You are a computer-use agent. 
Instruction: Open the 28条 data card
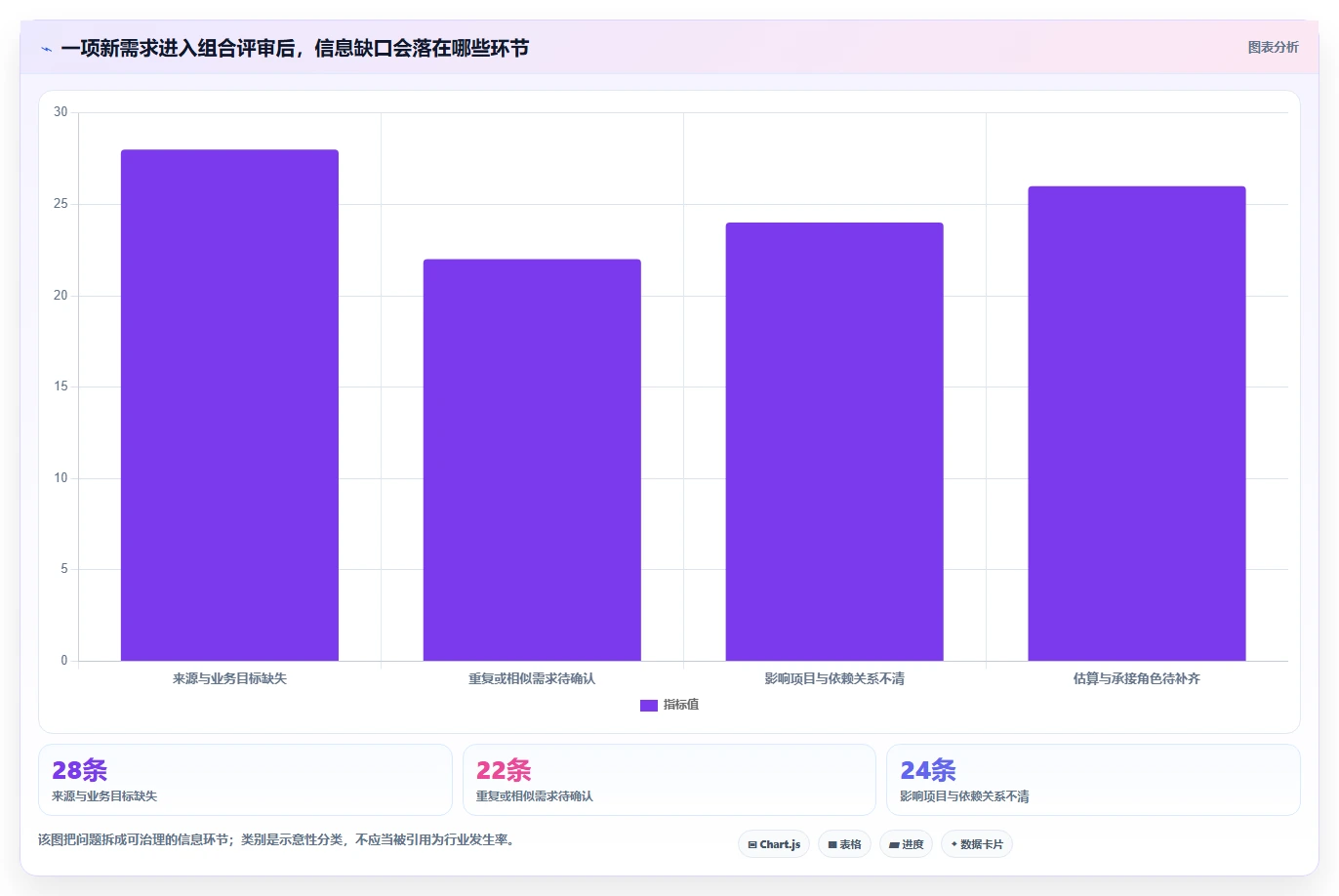coord(245,780)
